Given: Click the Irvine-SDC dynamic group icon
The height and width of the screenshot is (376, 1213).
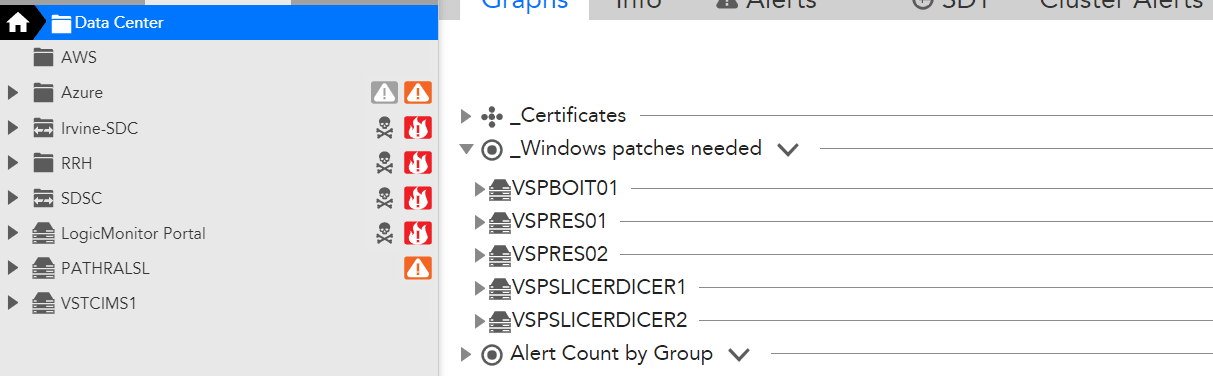Looking at the screenshot, I should point(42,128).
